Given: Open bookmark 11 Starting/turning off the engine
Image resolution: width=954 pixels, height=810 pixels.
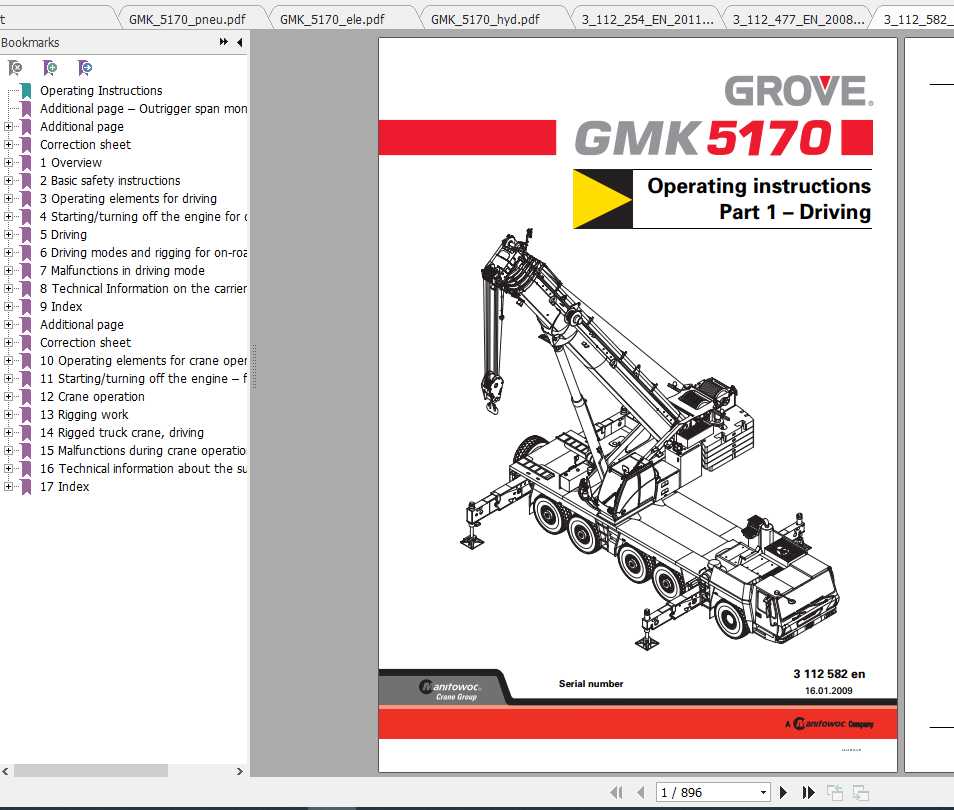Looking at the screenshot, I should pyautogui.click(x=144, y=379).
